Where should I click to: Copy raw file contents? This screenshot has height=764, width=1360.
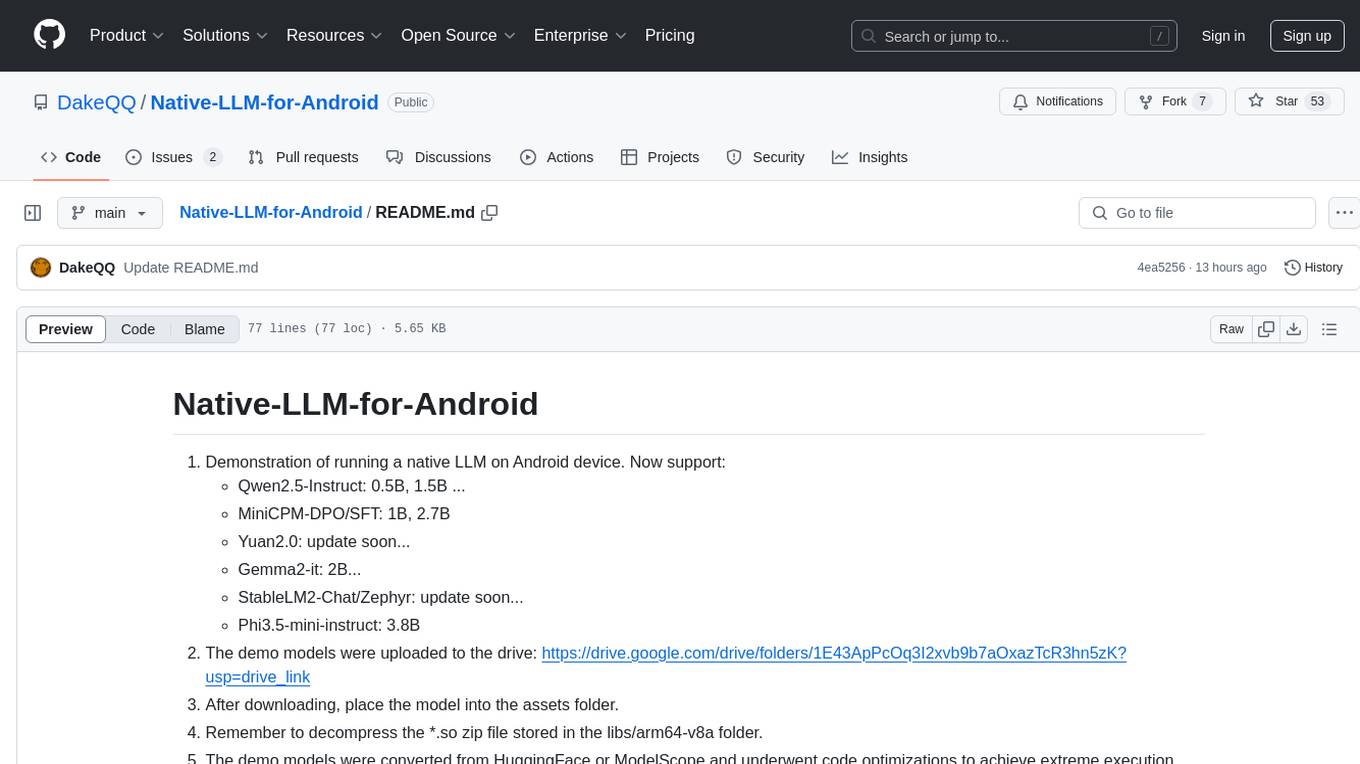click(x=1267, y=329)
